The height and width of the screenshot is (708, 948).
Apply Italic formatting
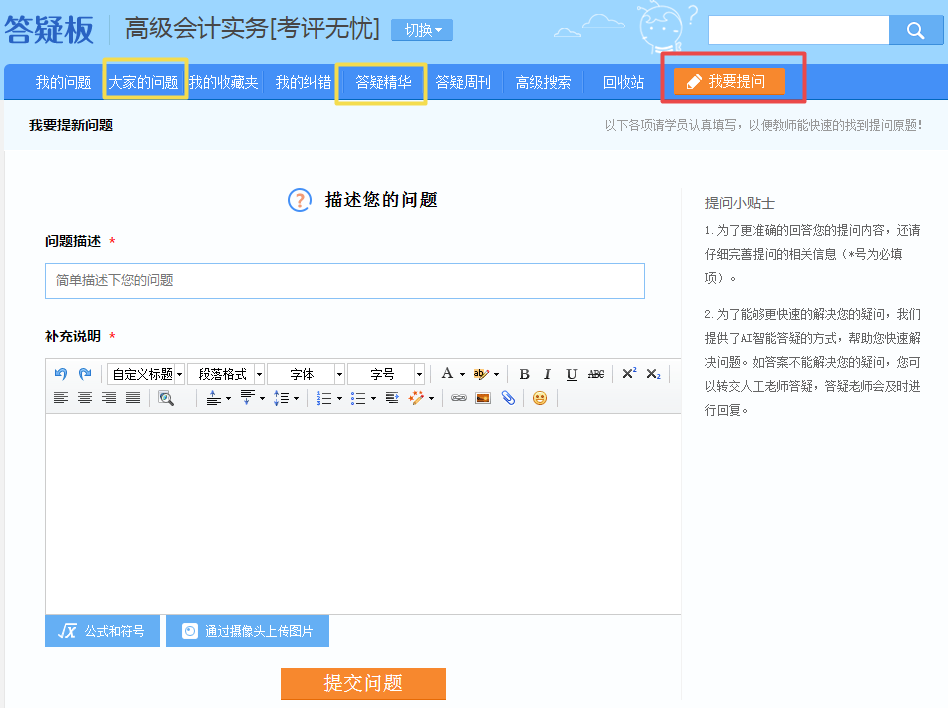click(x=547, y=373)
